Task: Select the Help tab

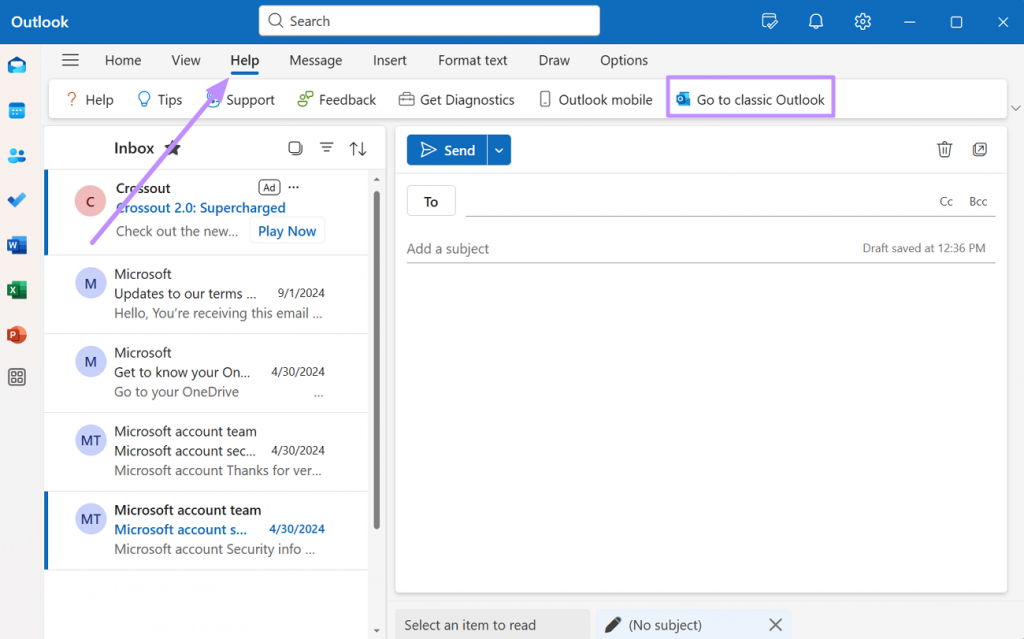Action: (x=244, y=60)
